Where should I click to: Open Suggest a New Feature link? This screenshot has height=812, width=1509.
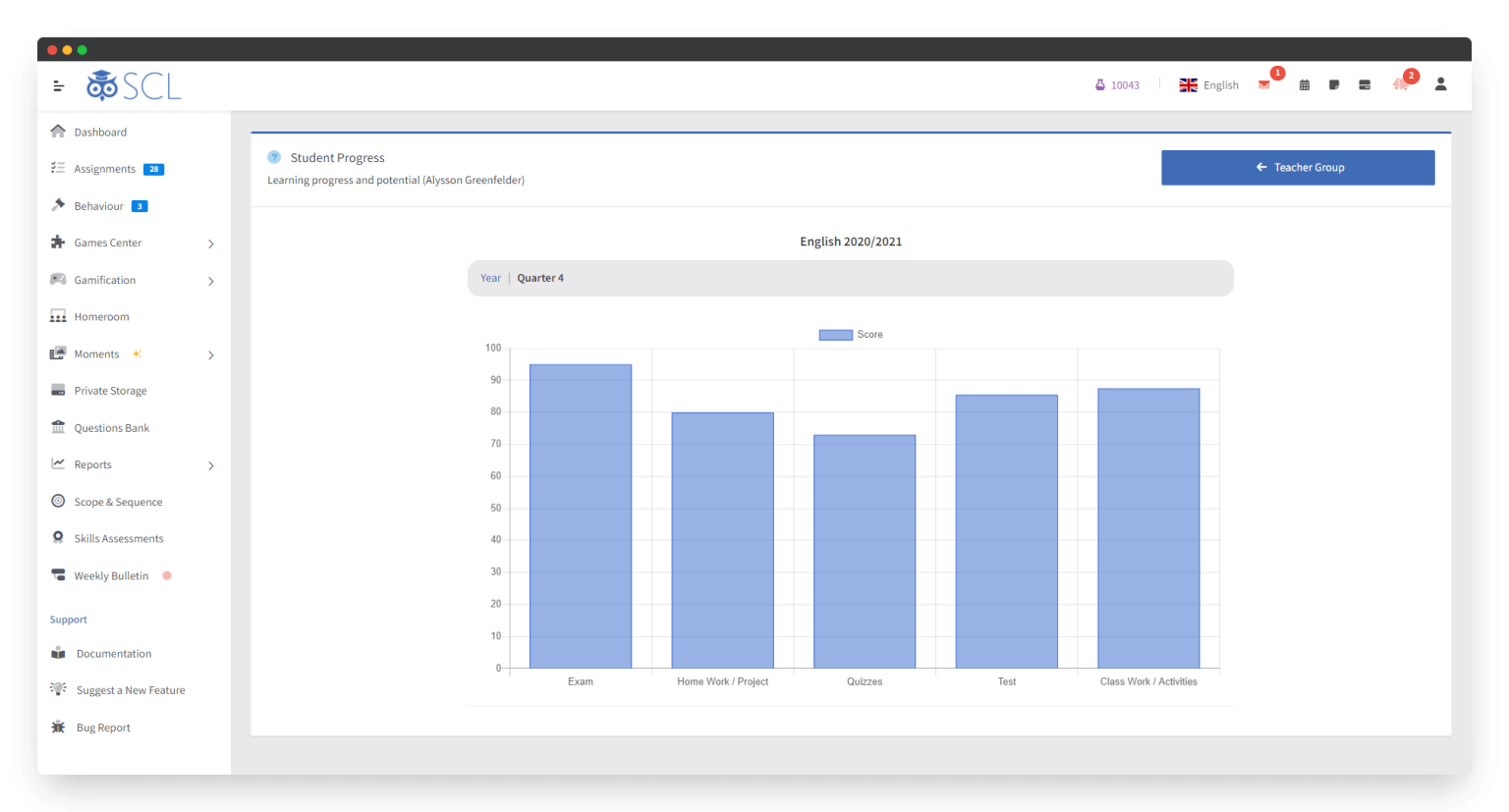coord(131,689)
